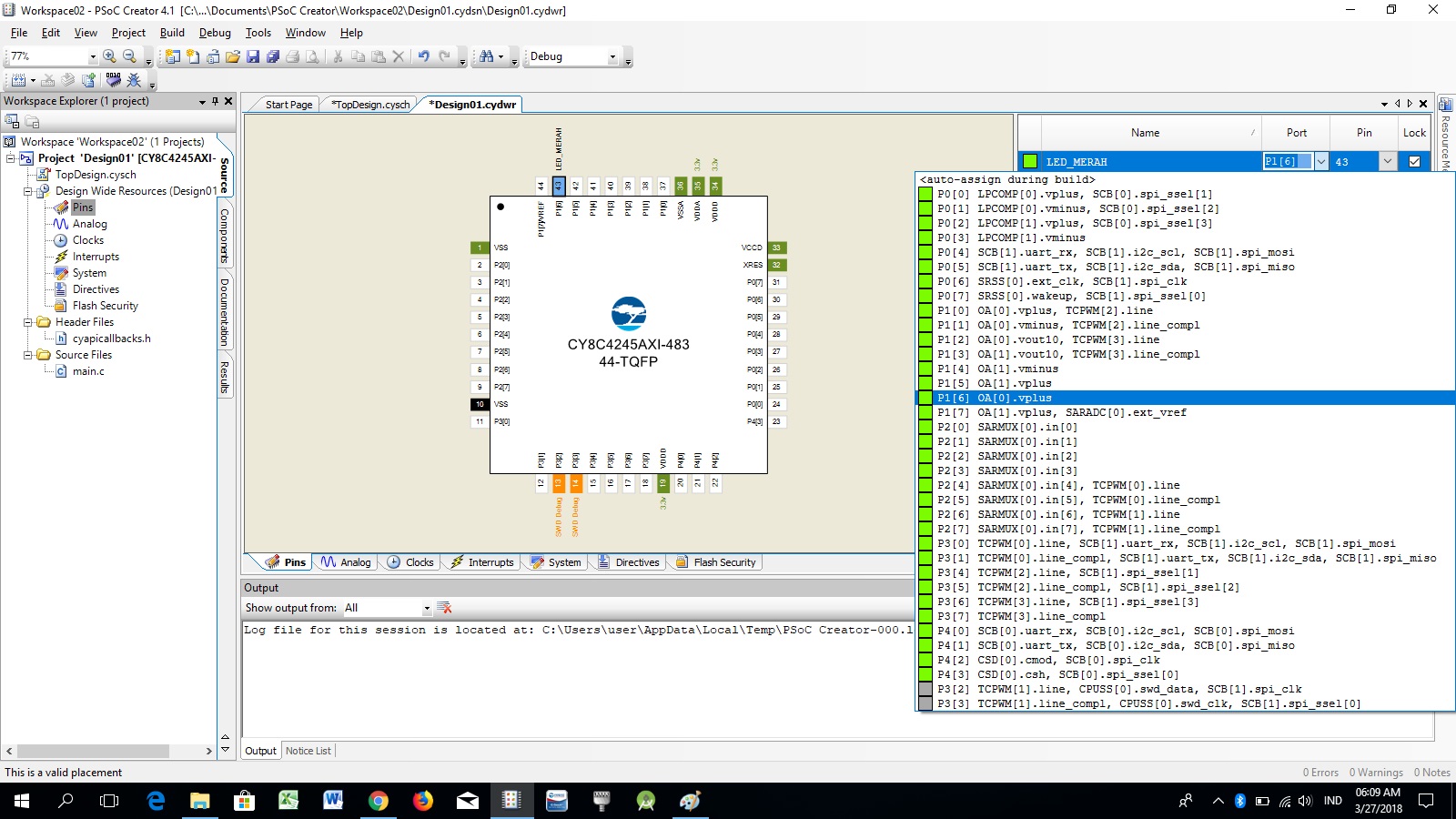Click the Delete X toolbar icon

click(398, 56)
